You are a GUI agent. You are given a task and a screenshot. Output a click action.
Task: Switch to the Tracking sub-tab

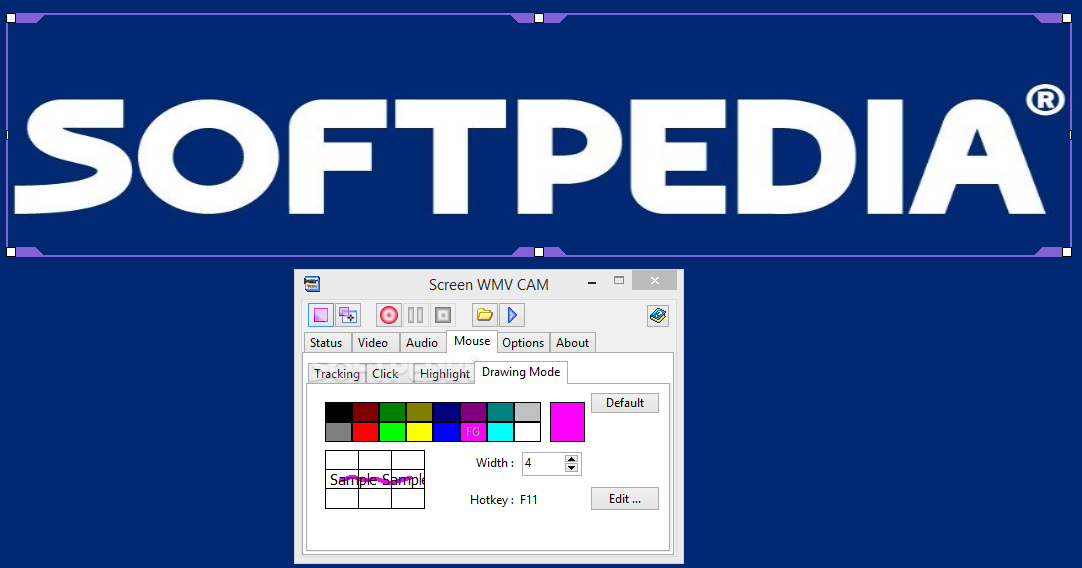click(337, 374)
